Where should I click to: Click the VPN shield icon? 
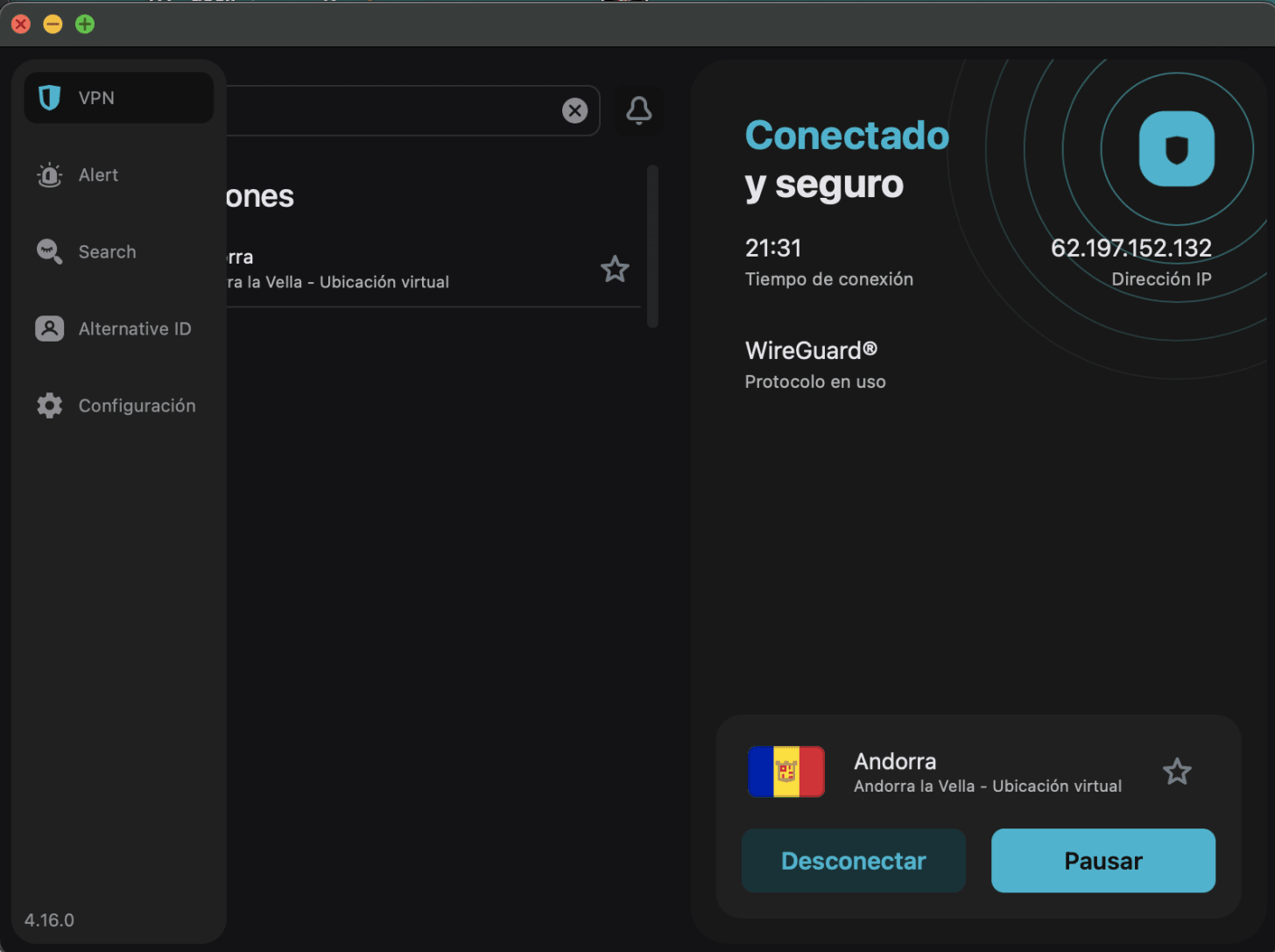click(x=50, y=98)
